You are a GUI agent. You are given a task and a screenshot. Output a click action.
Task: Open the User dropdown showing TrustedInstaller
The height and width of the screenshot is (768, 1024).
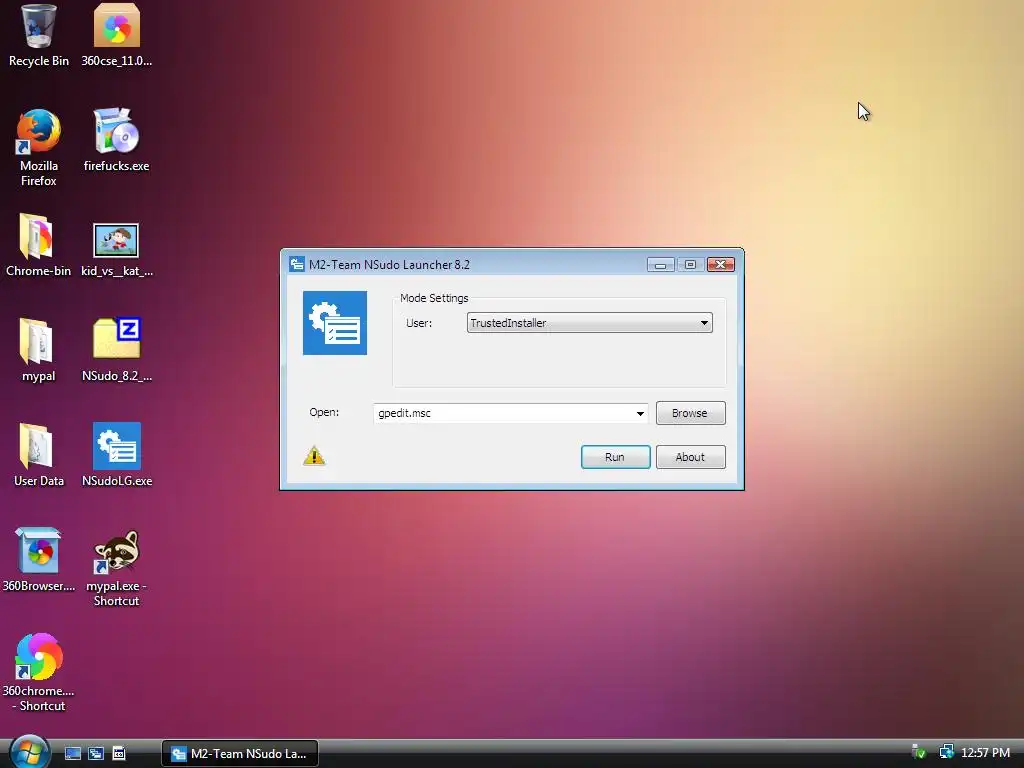tap(590, 323)
